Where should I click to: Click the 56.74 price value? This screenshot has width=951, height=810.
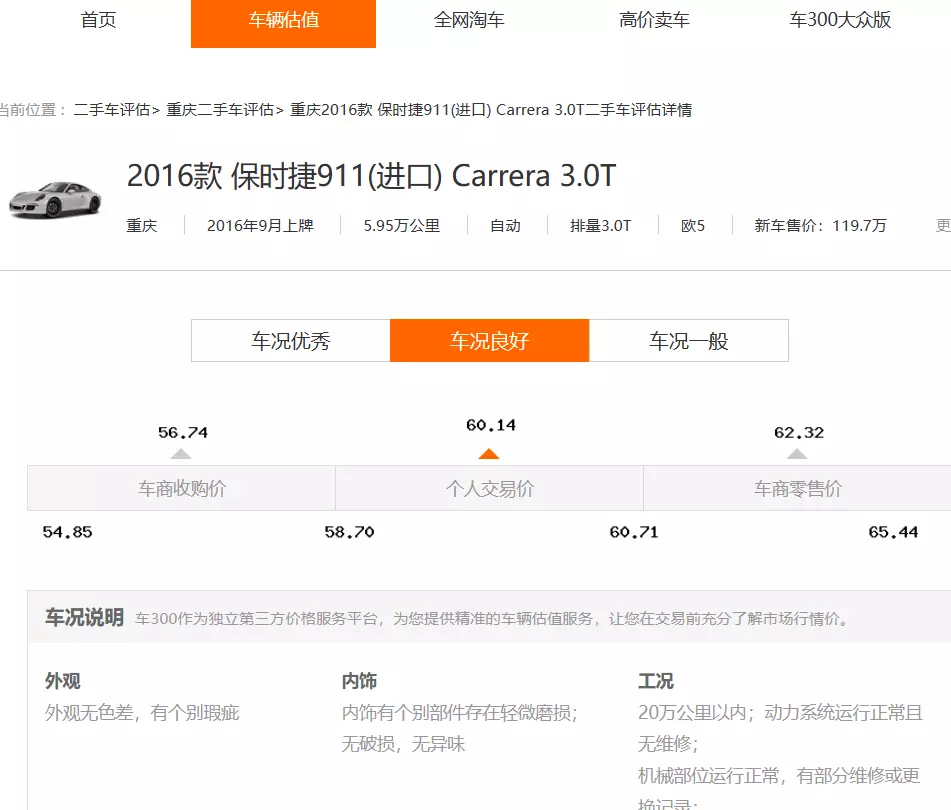pyautogui.click(x=183, y=433)
